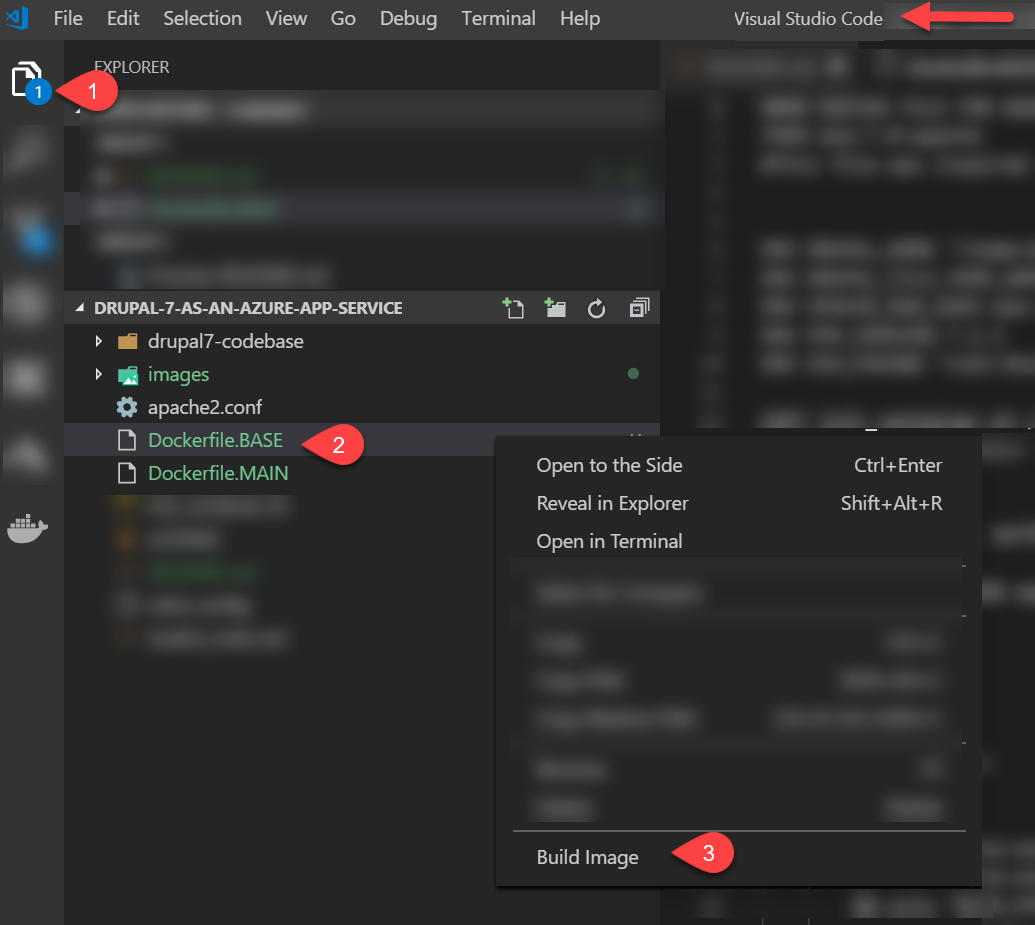Screen dimensions: 1035x925
Task: Open apache2.conf file
Action: coord(205,407)
